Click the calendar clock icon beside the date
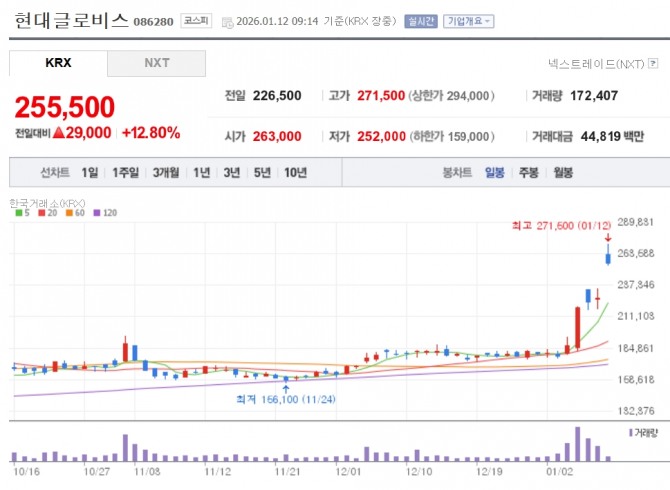670x490 pixels. pos(228,22)
